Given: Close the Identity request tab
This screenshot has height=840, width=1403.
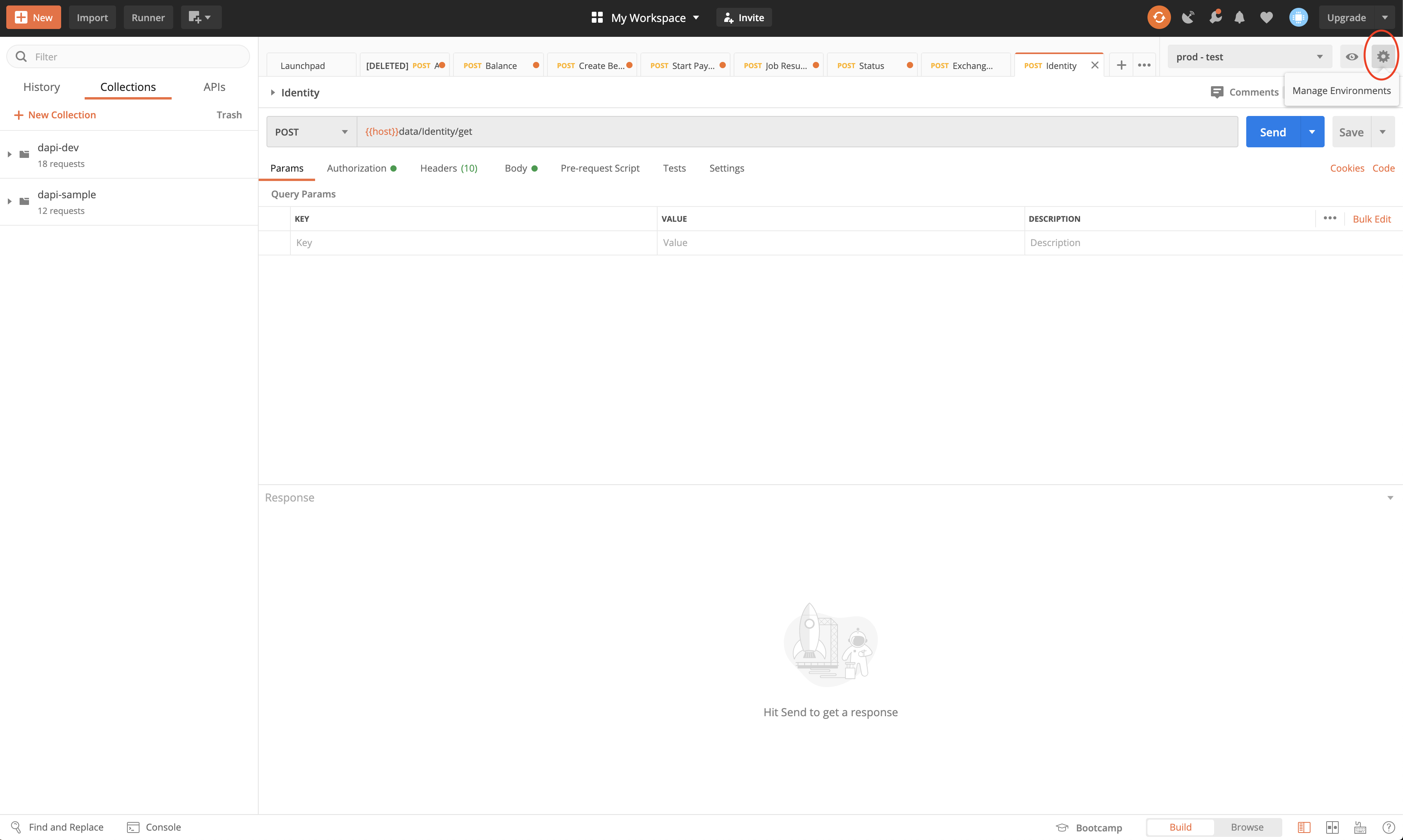Looking at the screenshot, I should click(1095, 65).
